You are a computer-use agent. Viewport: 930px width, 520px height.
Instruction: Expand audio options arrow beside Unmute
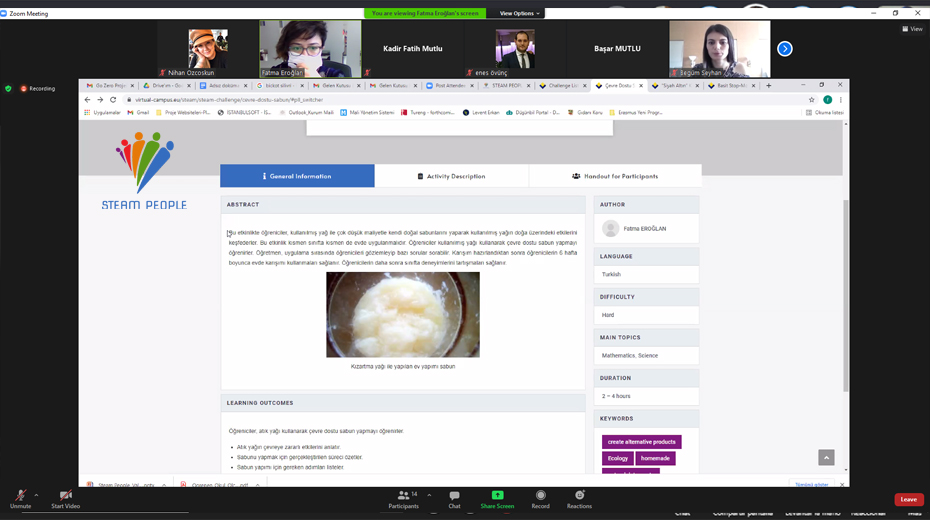(x=36, y=495)
